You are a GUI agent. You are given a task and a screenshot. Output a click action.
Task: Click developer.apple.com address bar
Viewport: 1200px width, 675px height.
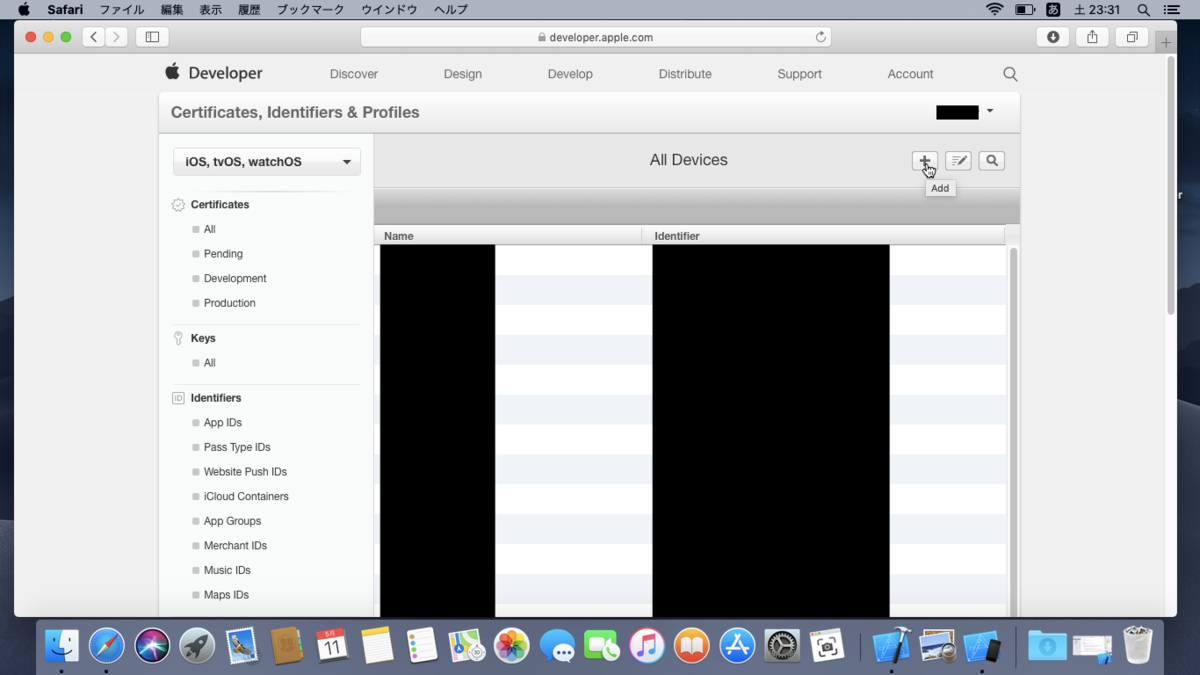595,37
